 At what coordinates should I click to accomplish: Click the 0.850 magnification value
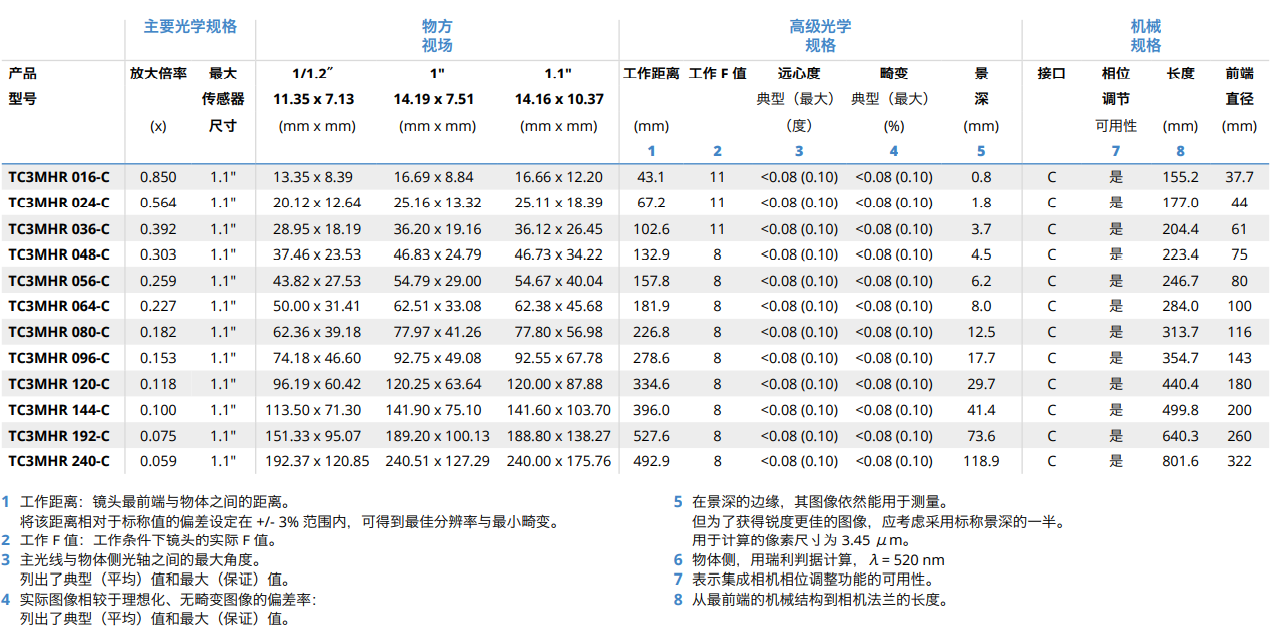click(x=158, y=177)
